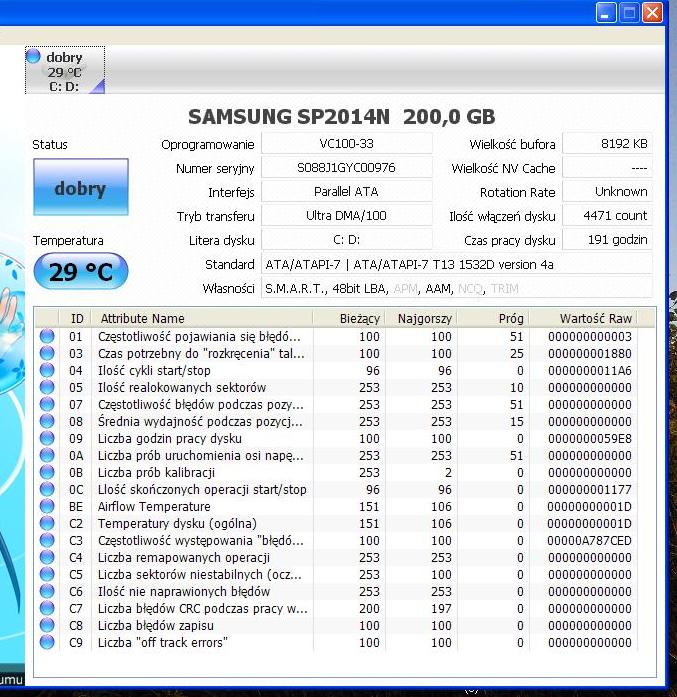Click the status orb for attribute 0C
The height and width of the screenshot is (697, 677).
pos(47,489)
